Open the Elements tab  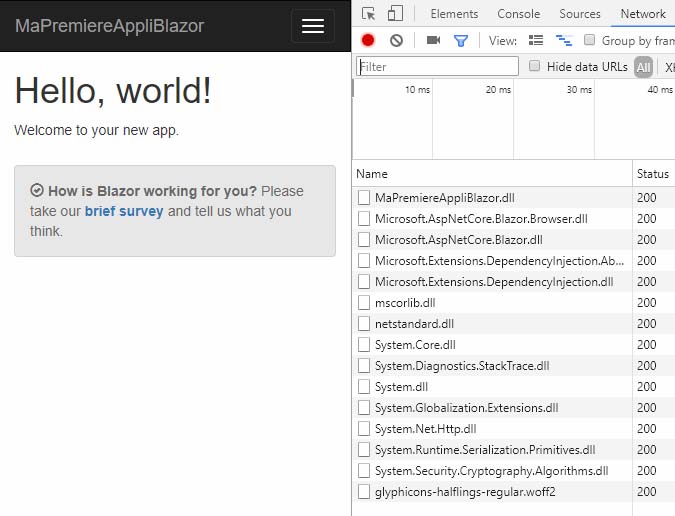coord(454,14)
